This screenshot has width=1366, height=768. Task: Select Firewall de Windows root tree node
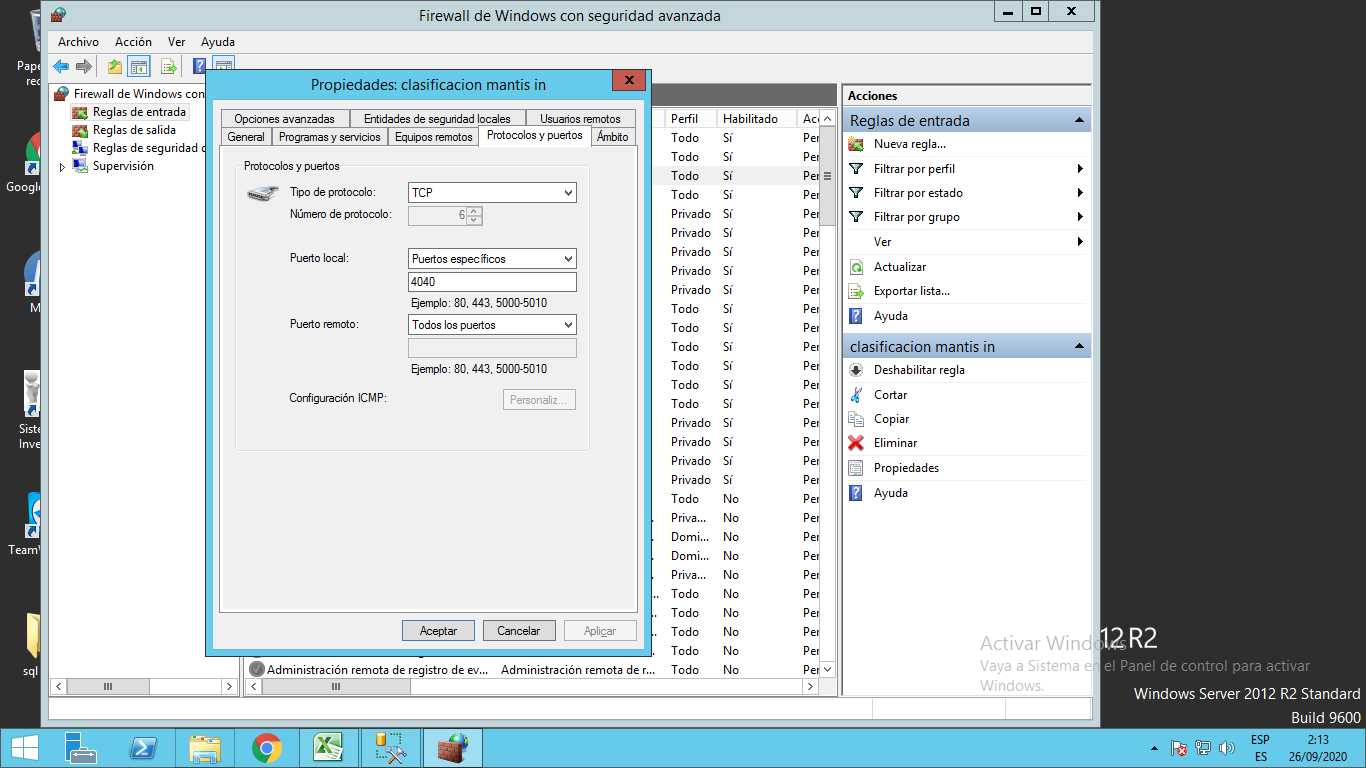pos(129,94)
